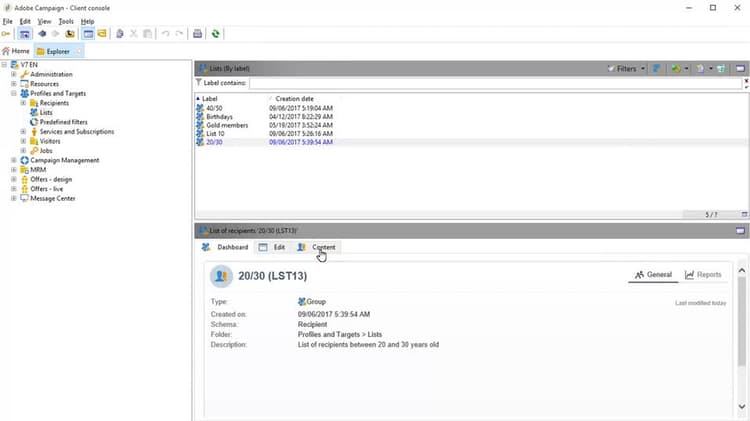750x421 pixels.
Task: Click the document icon in Lists header
Action: click(x=700, y=69)
